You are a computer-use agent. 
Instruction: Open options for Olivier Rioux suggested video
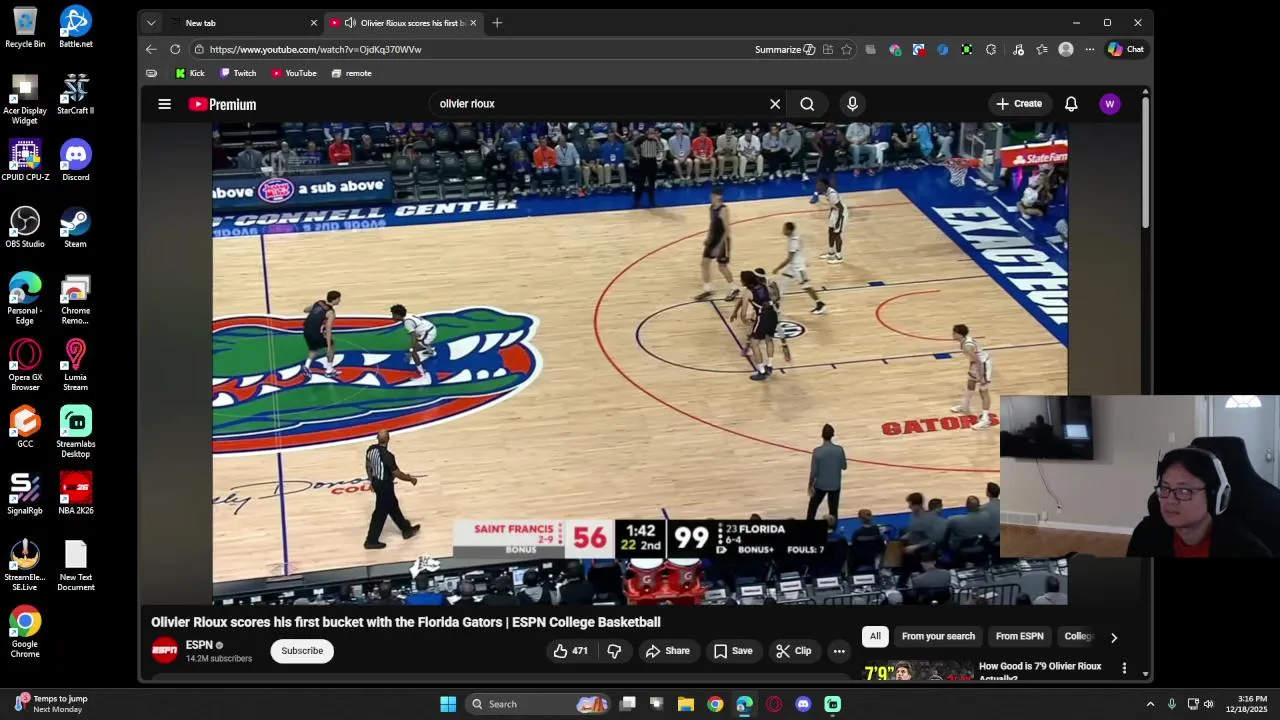[x=1124, y=668]
